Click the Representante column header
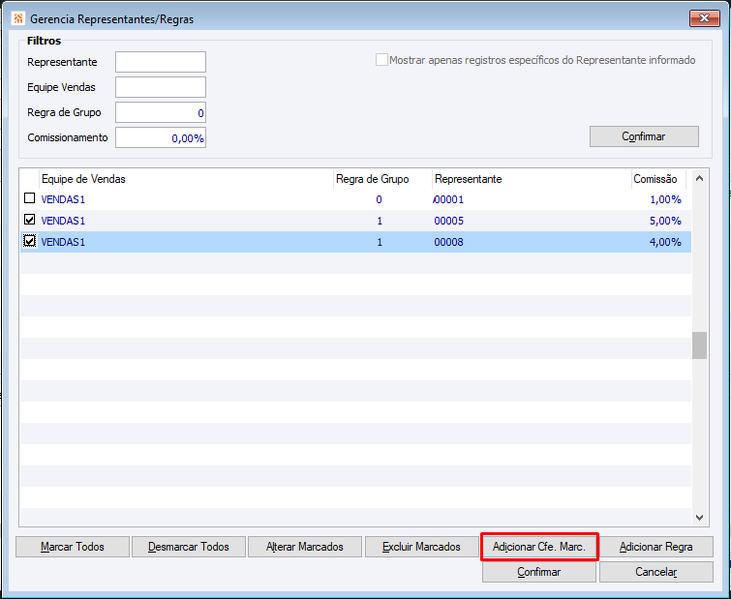 point(531,179)
